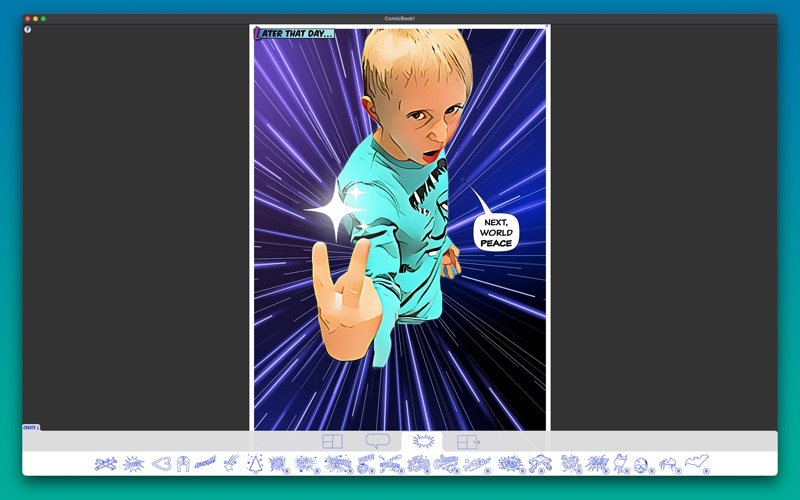Choose the skull sticker

tap(643, 465)
